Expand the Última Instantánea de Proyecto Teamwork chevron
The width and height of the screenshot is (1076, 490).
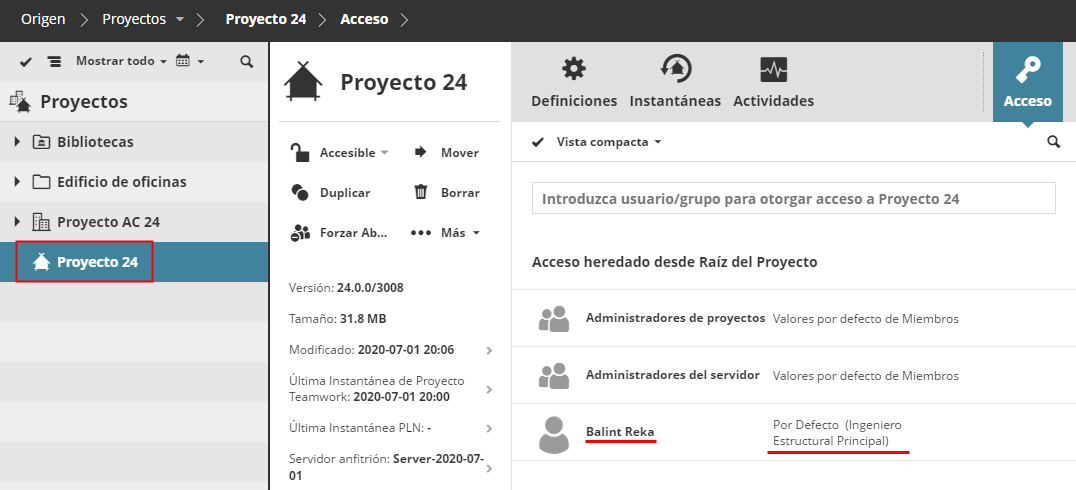tap(489, 389)
